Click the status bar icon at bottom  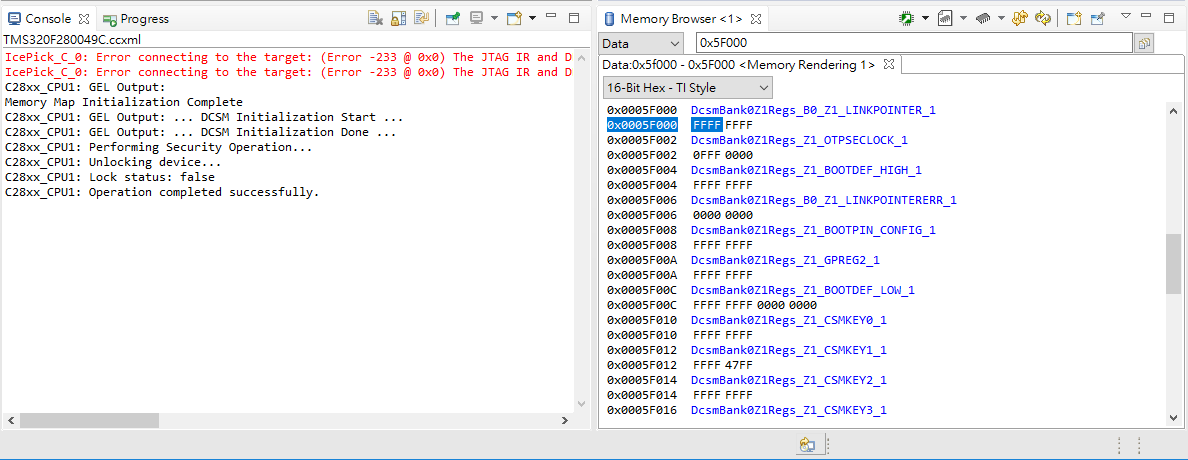[808, 446]
